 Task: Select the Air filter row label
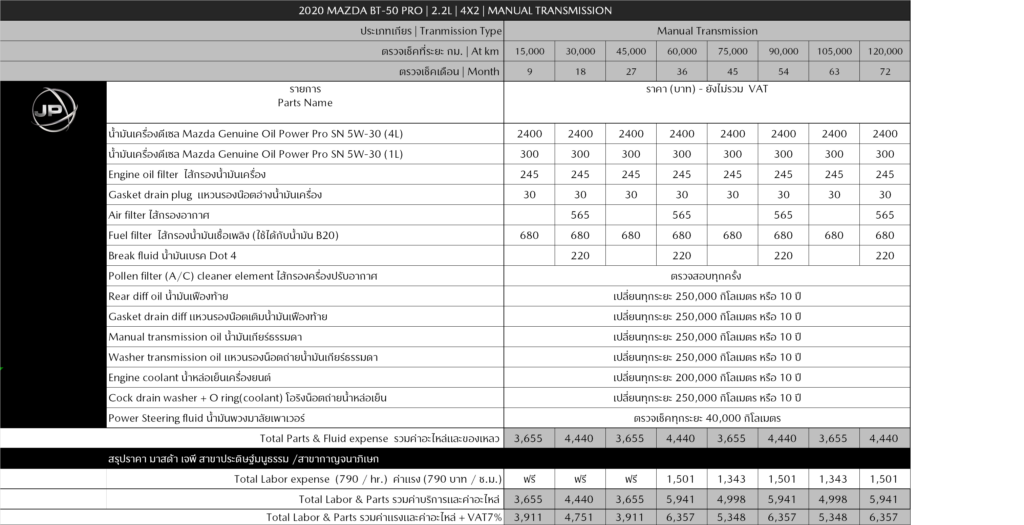click(x=159, y=215)
